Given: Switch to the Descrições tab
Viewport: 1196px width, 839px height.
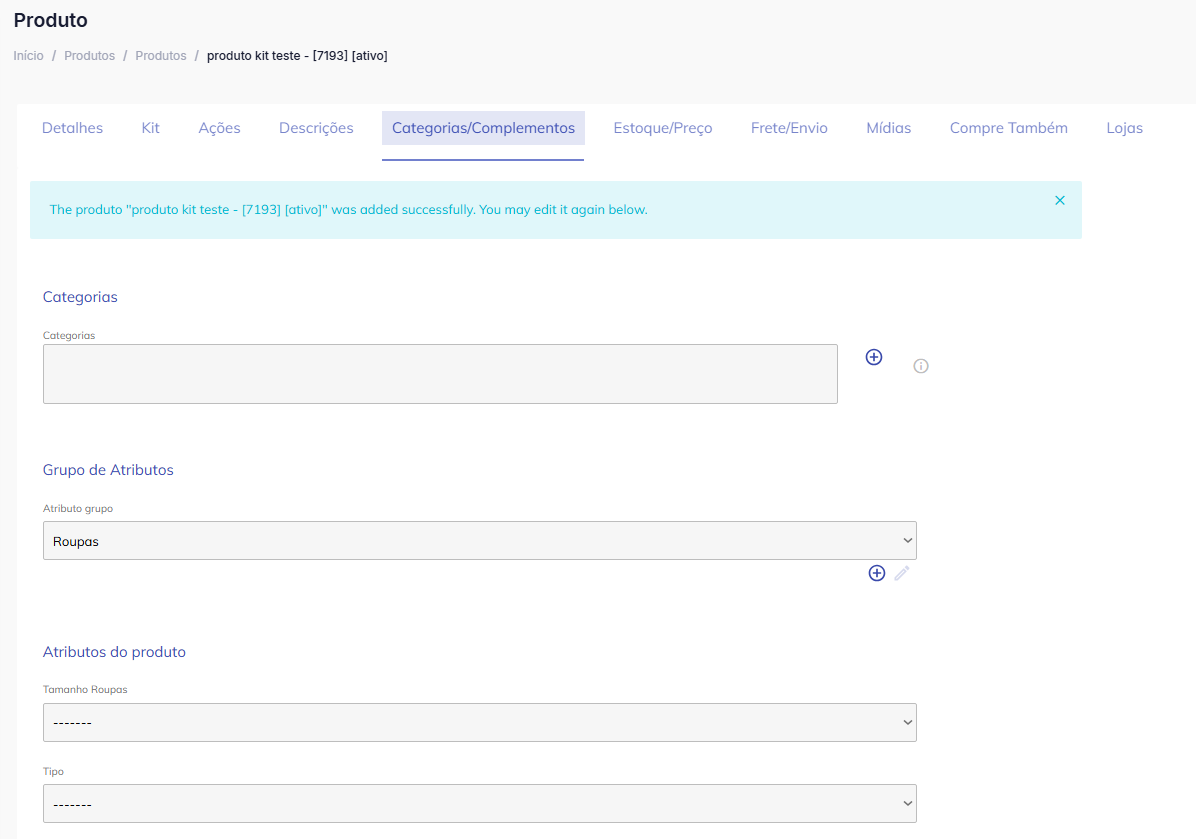Looking at the screenshot, I should click(x=316, y=128).
